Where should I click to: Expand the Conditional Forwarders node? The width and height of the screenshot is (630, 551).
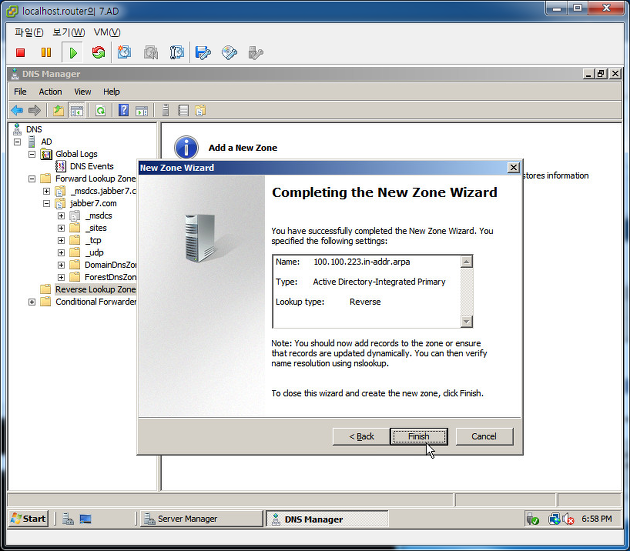click(x=32, y=302)
